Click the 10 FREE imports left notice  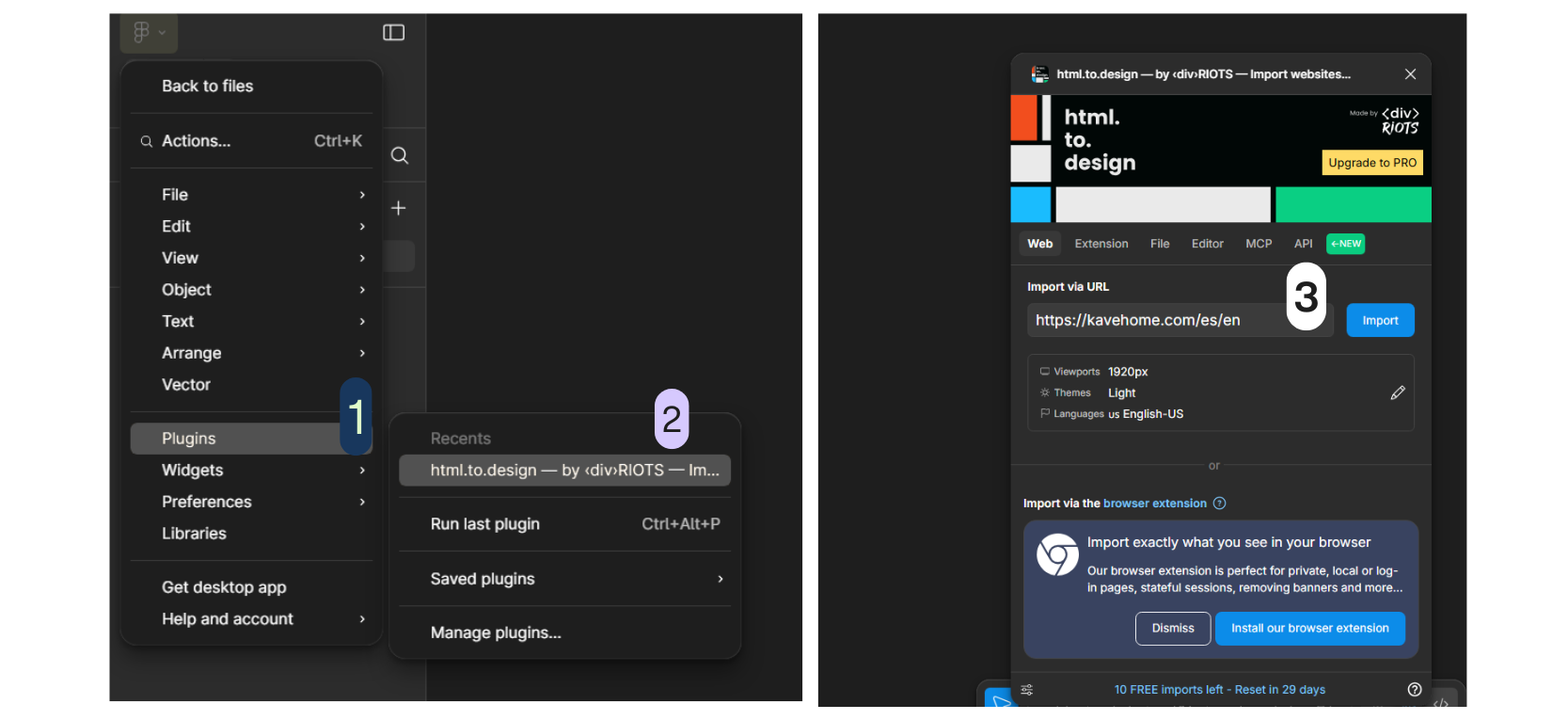click(x=1219, y=690)
